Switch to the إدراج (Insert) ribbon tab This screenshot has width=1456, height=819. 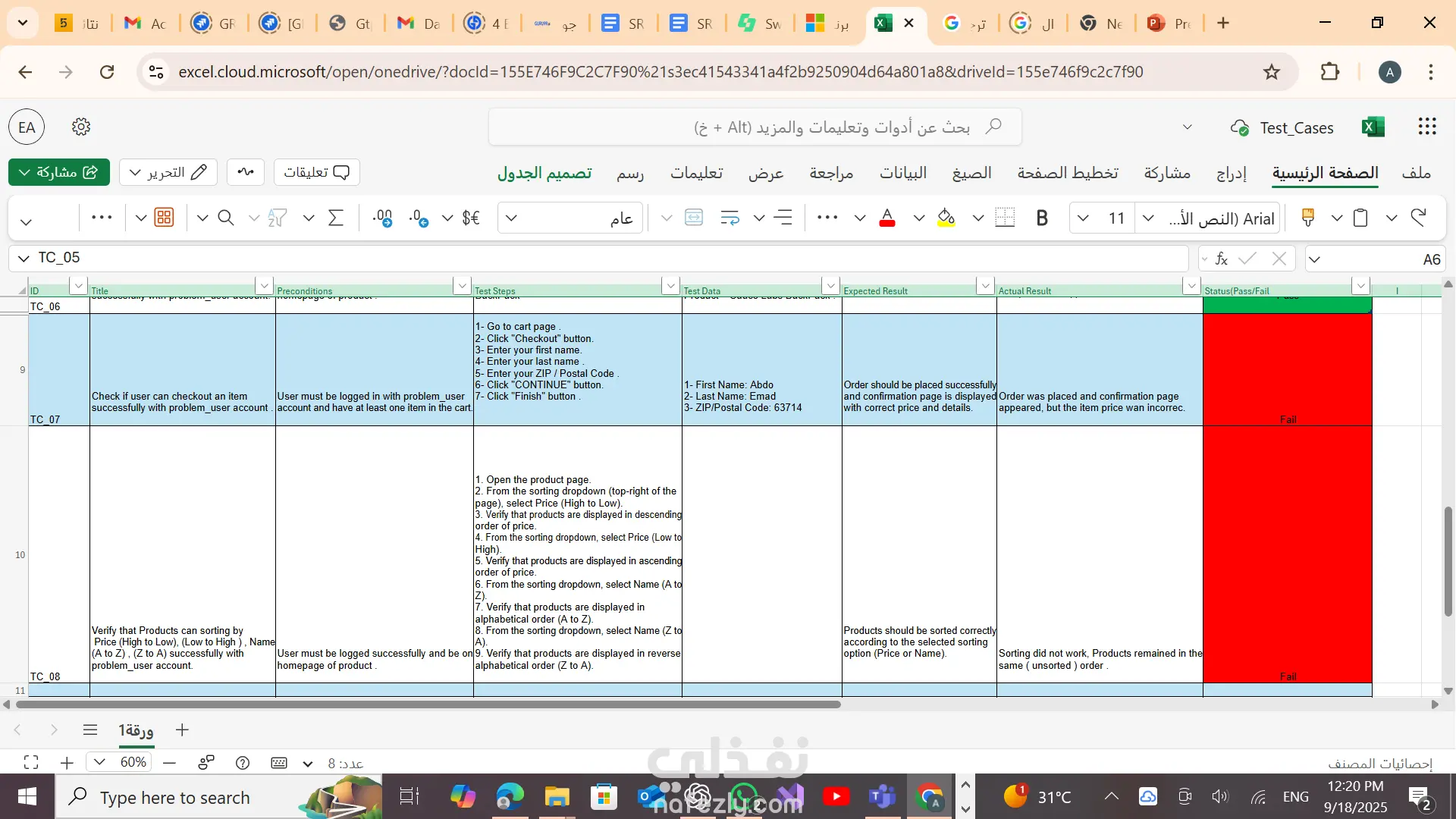(x=1231, y=173)
